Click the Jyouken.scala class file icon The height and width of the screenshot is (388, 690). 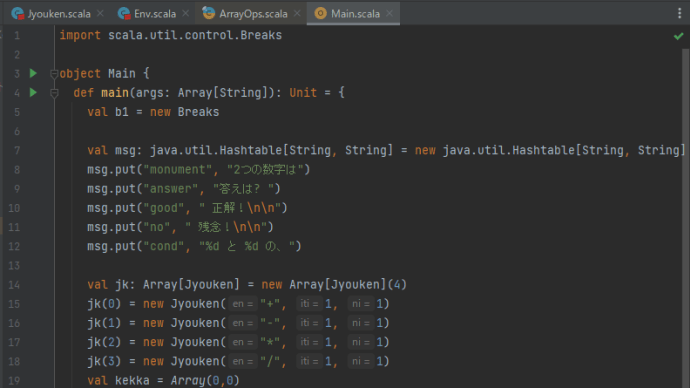[18, 14]
